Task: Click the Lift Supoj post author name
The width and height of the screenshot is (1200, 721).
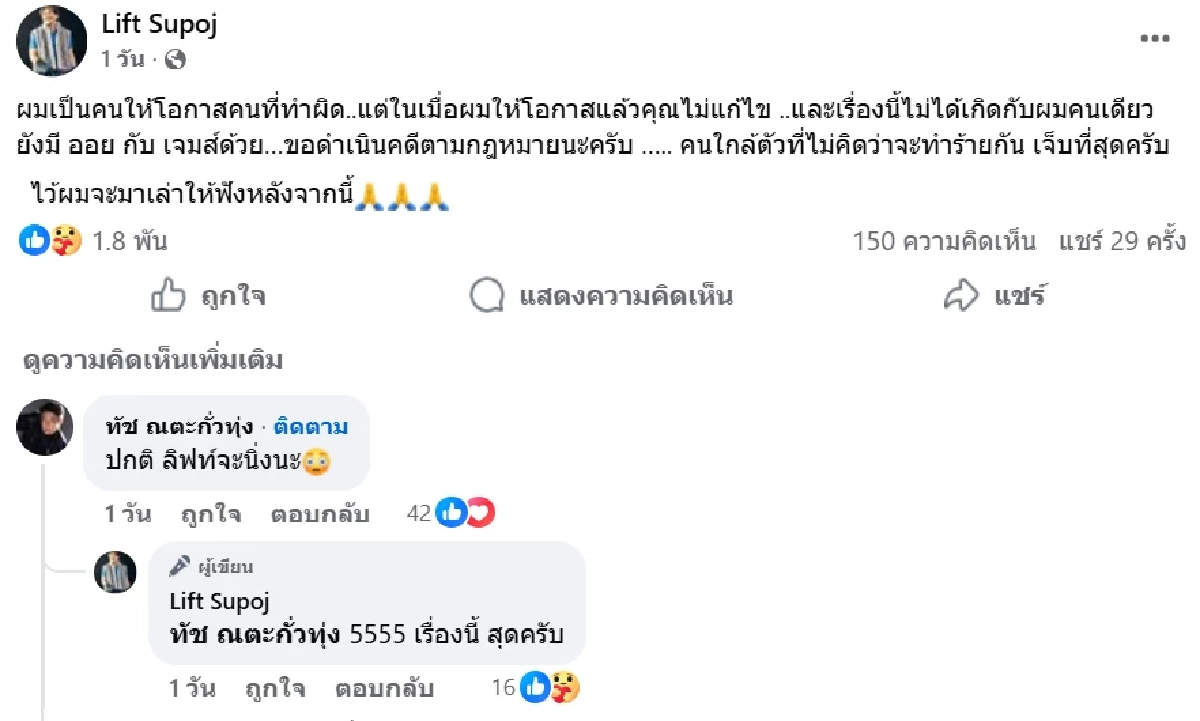Action: pos(160,25)
